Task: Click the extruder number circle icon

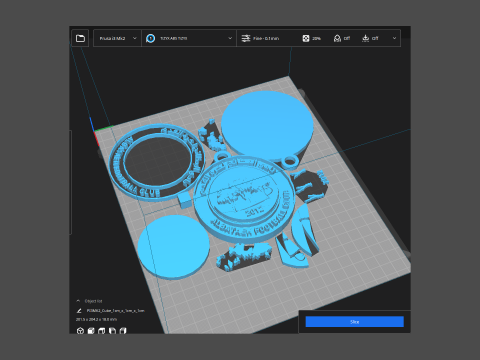Action: pos(151,38)
